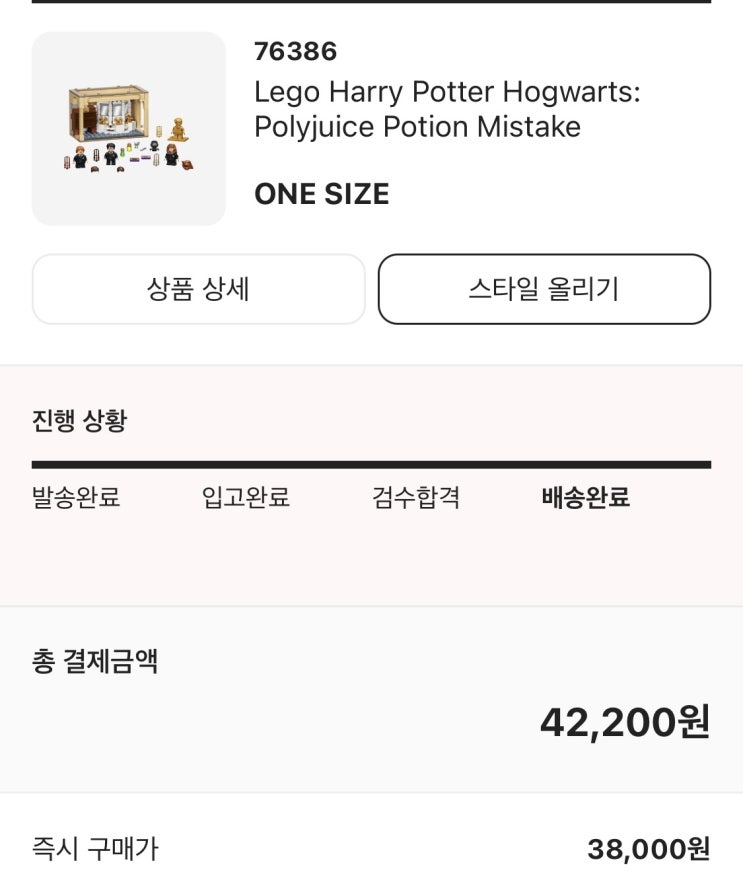Click the 38,000원 instant purchase price
This screenshot has height=876, width=743.
tap(648, 850)
